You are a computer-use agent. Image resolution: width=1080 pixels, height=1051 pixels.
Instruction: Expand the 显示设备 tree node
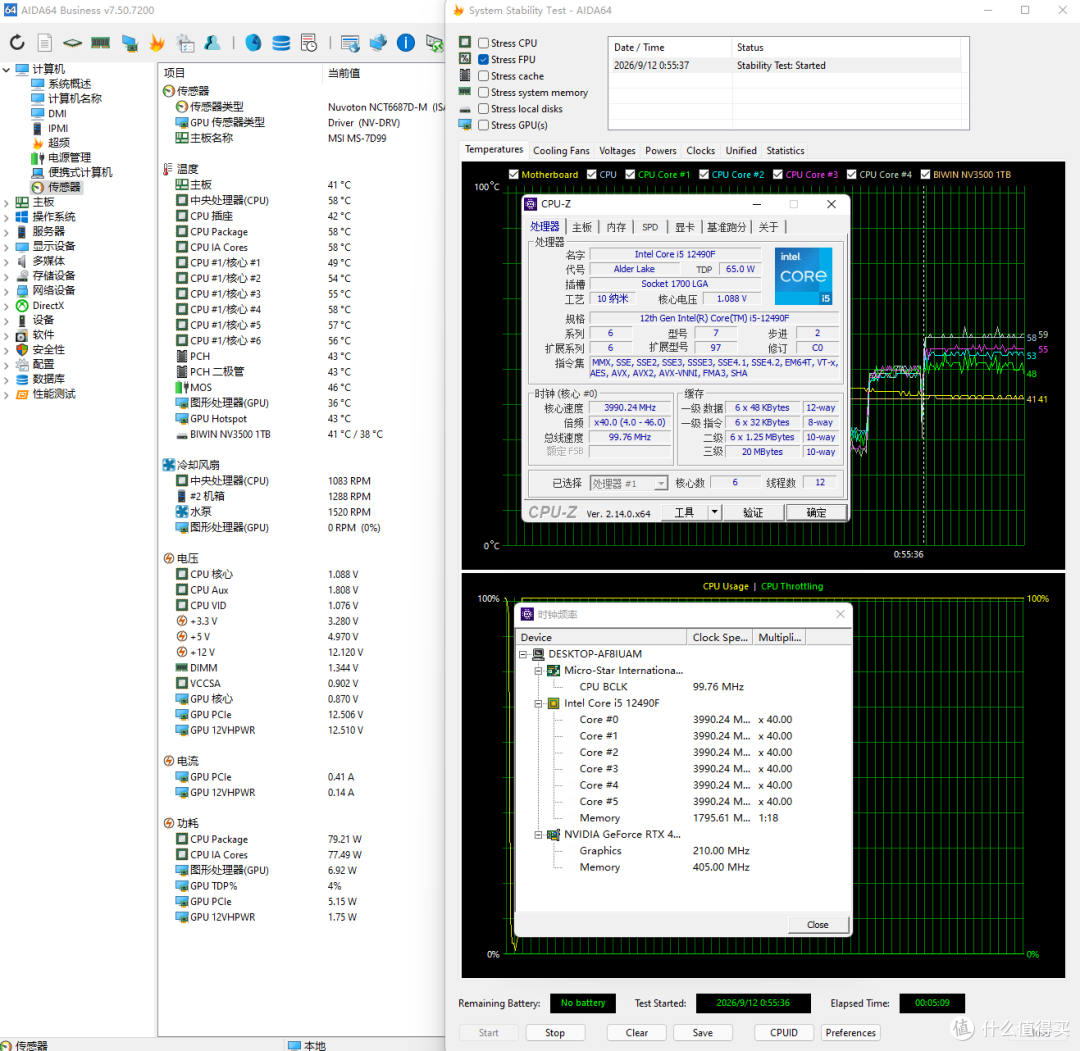tap(6, 247)
